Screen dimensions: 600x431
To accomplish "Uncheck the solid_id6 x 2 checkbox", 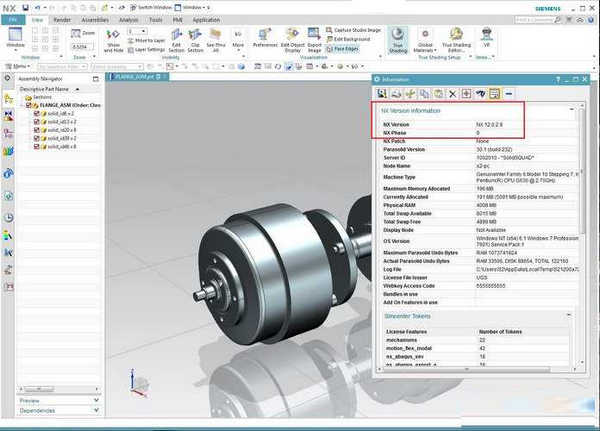I will pos(37,114).
